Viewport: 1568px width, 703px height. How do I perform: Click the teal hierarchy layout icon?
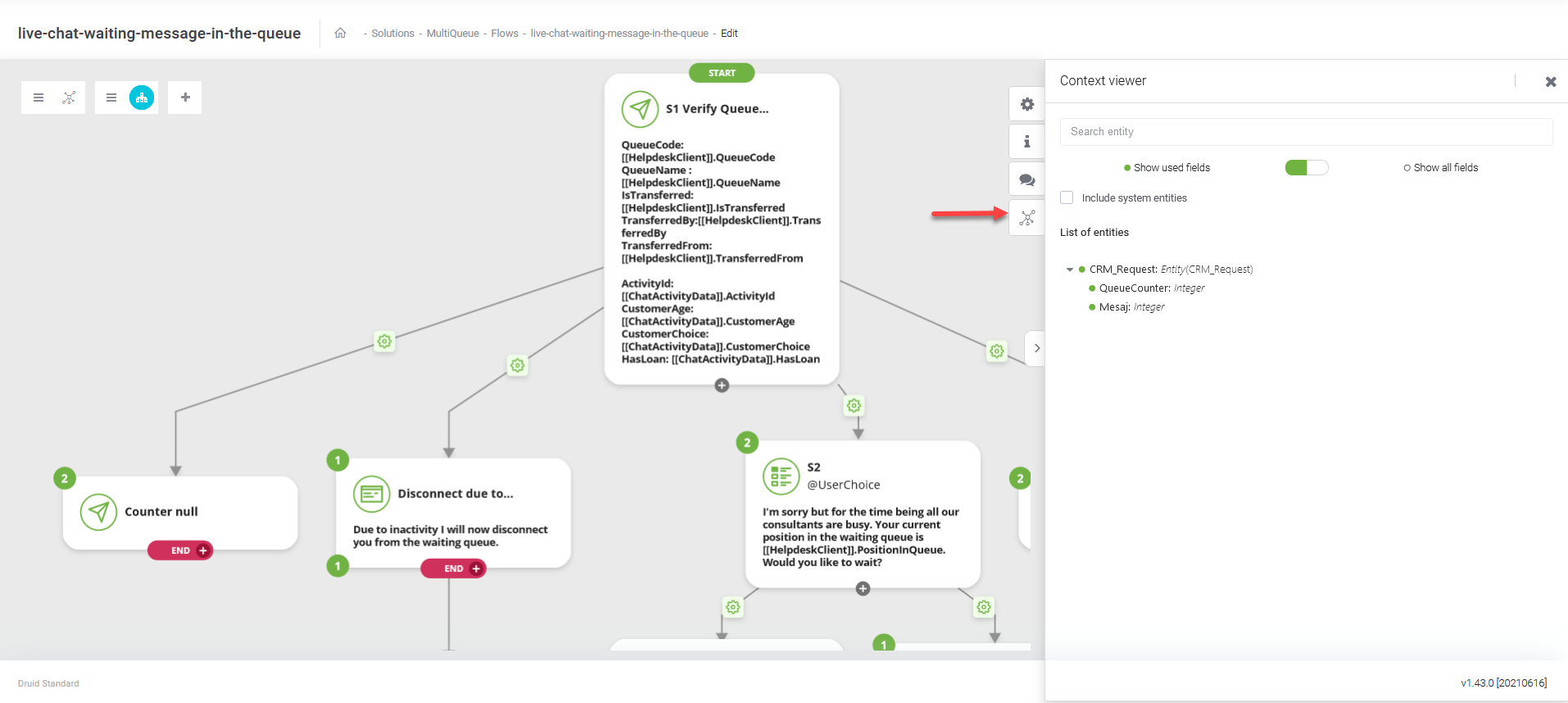pyautogui.click(x=142, y=98)
